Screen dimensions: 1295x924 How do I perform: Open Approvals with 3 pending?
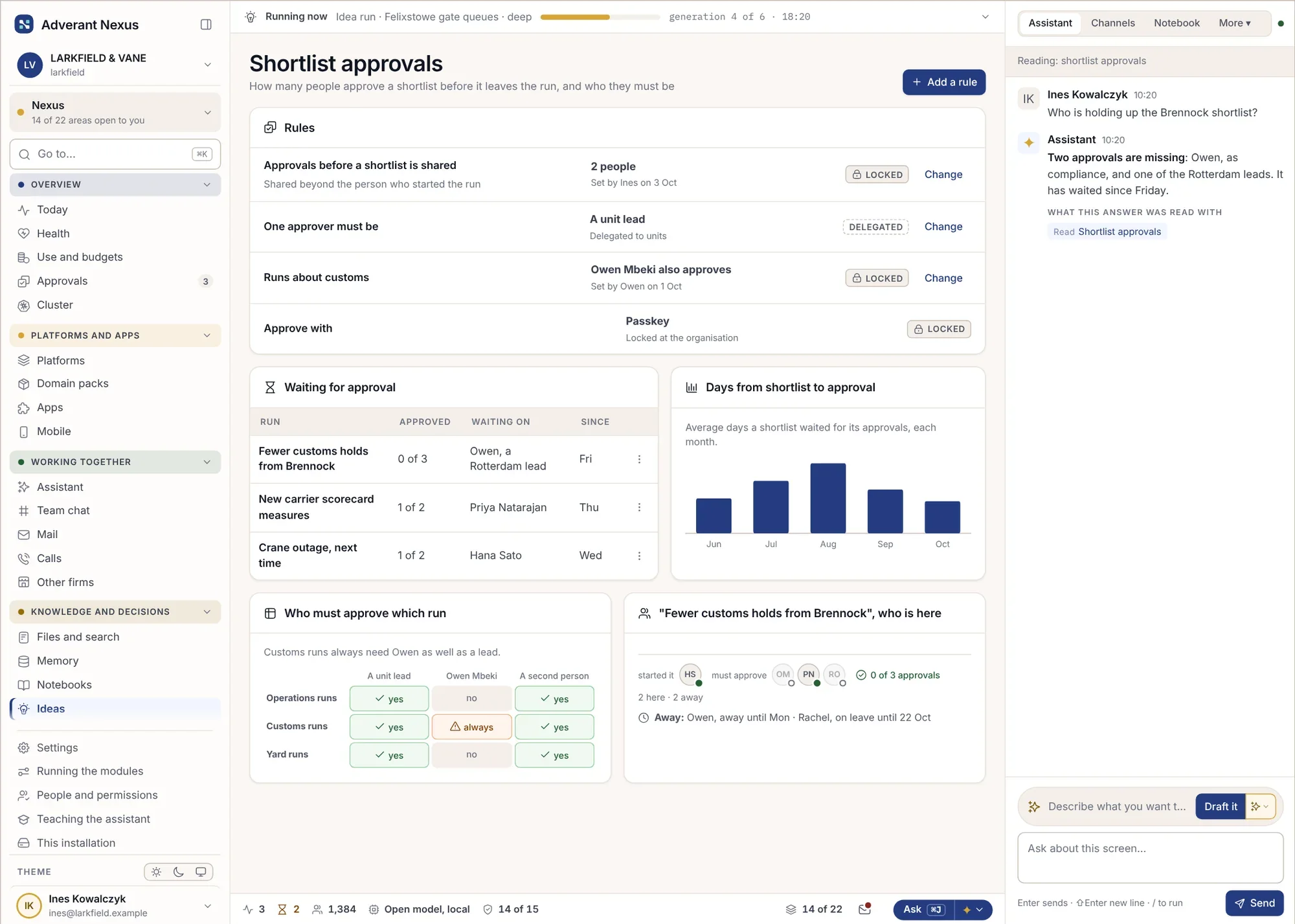(x=115, y=281)
